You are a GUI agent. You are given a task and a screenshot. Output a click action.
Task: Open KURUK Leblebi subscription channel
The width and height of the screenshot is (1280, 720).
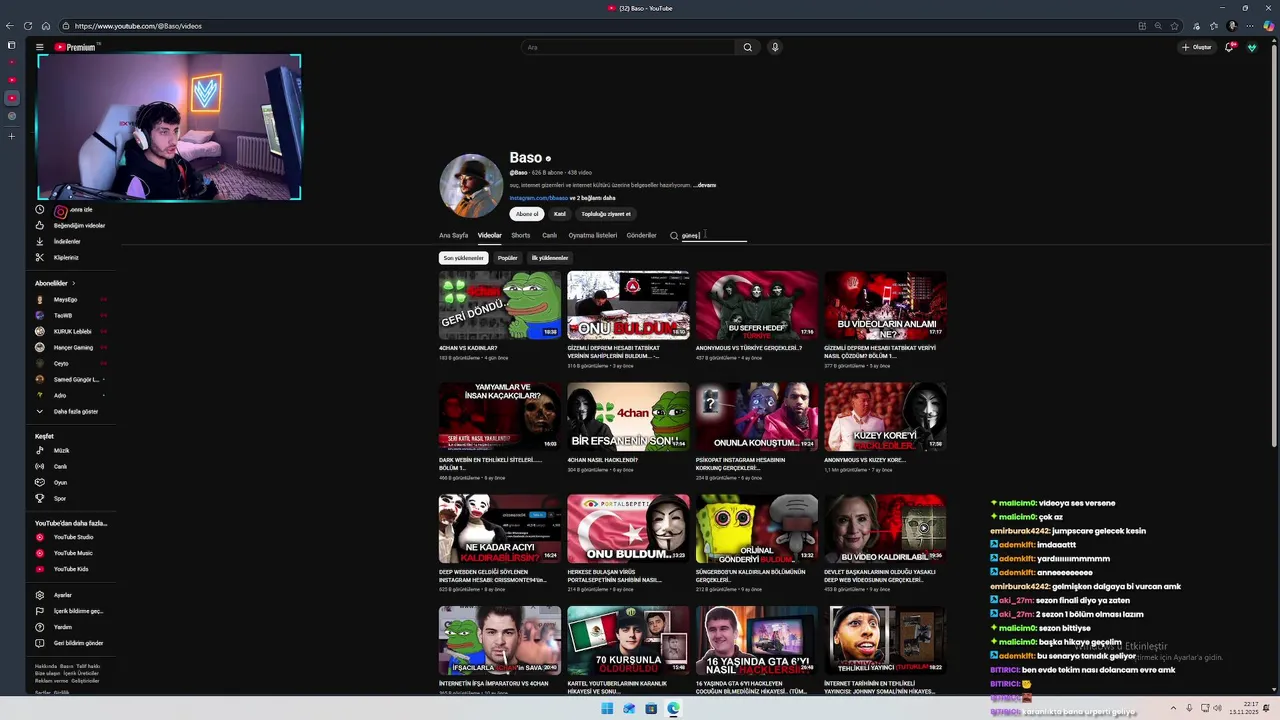click(72, 331)
